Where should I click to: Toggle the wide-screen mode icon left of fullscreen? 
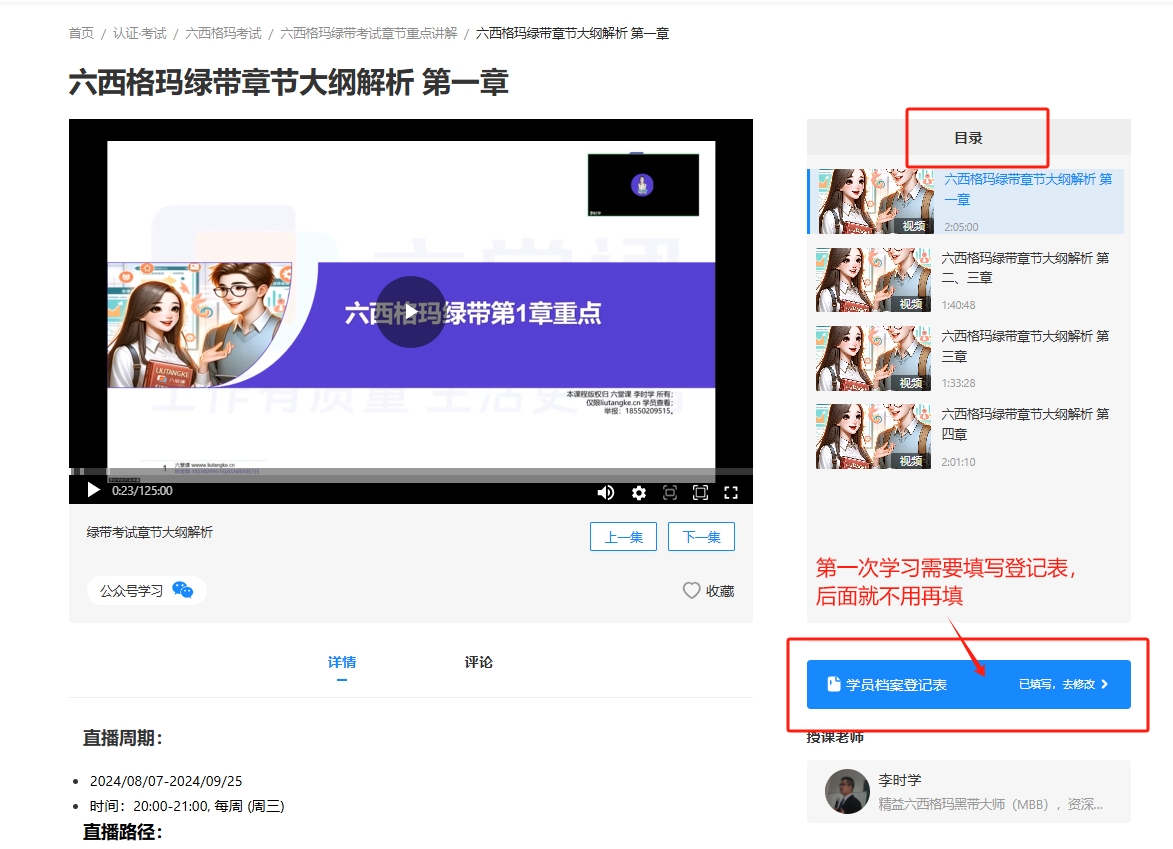pos(700,492)
